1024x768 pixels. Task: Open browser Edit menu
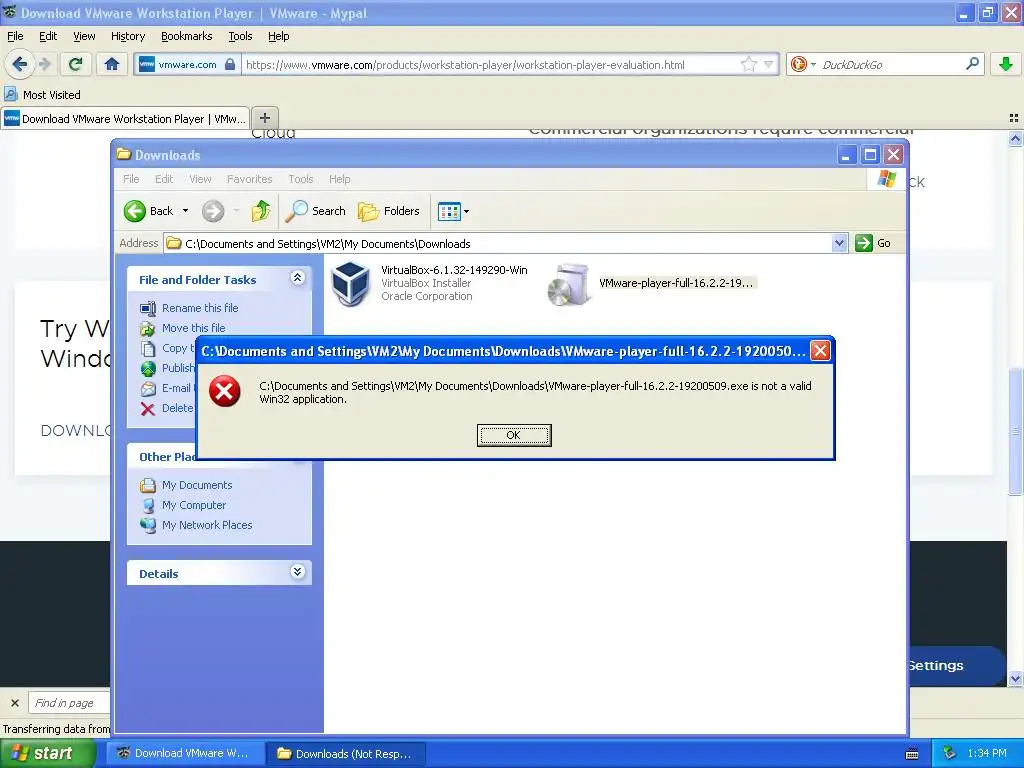pyautogui.click(x=48, y=36)
